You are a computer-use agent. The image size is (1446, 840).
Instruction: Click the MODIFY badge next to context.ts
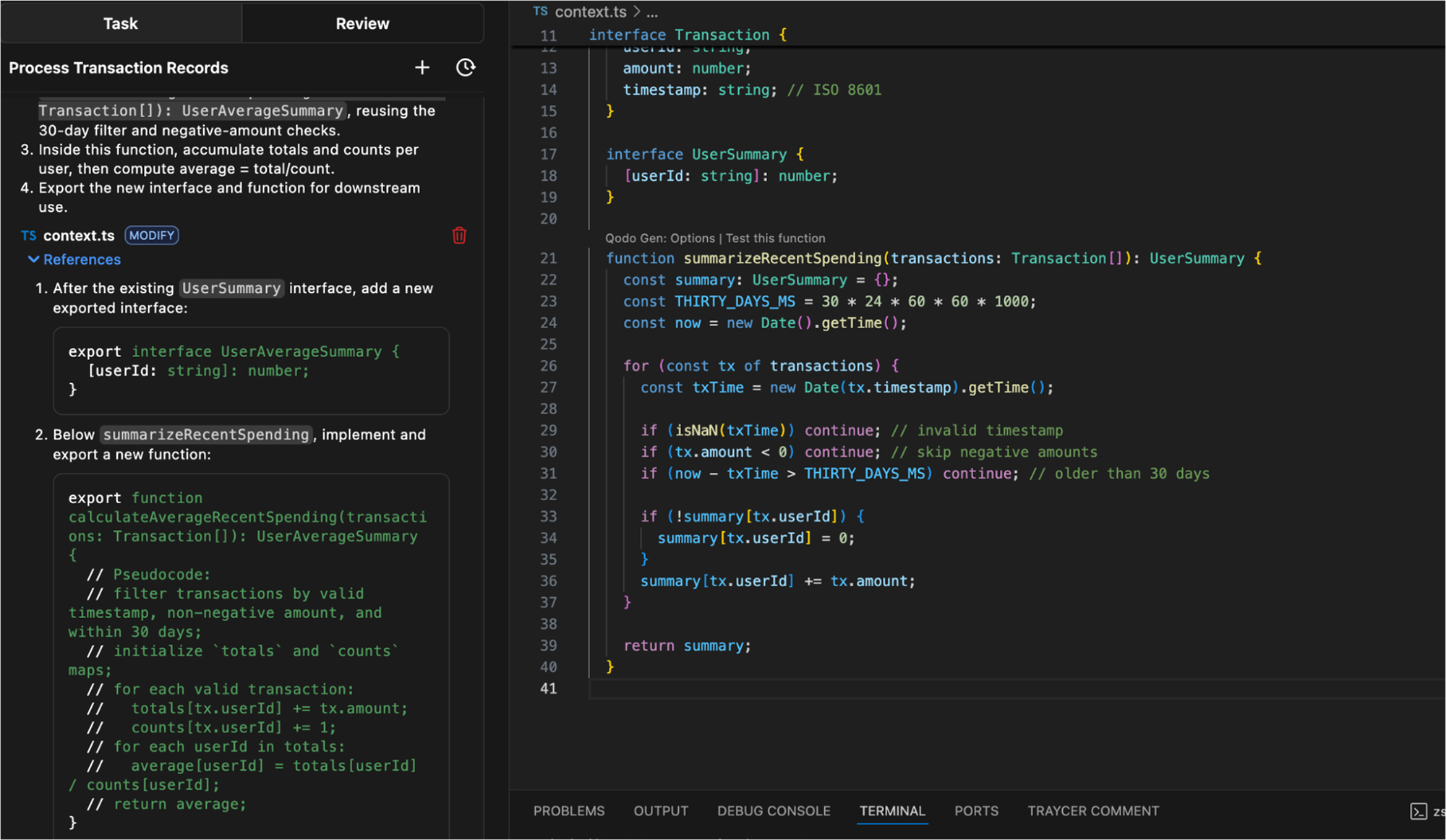[152, 236]
